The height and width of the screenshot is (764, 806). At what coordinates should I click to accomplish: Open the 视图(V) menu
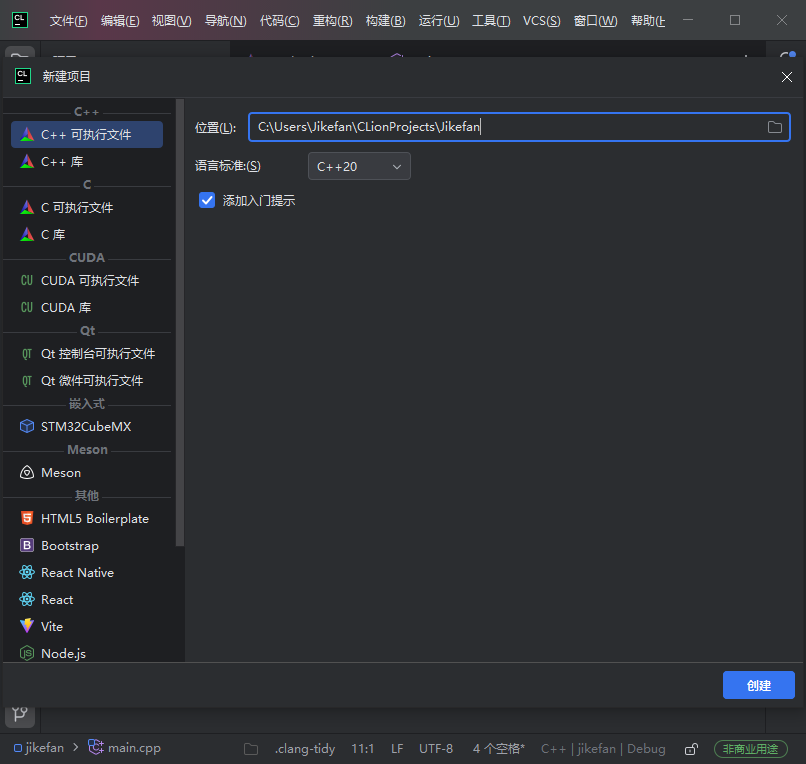click(172, 21)
